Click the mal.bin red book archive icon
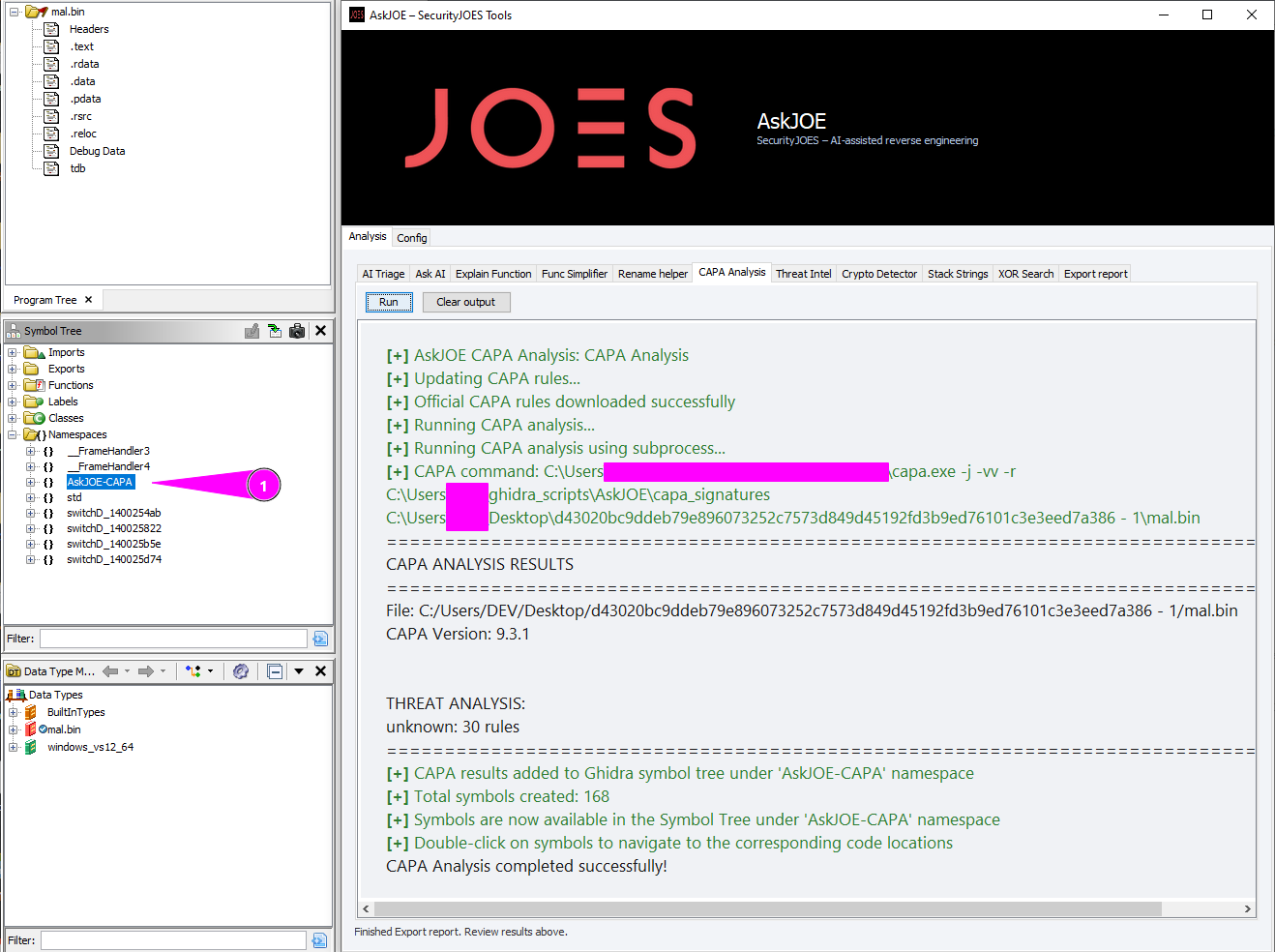 point(31,729)
